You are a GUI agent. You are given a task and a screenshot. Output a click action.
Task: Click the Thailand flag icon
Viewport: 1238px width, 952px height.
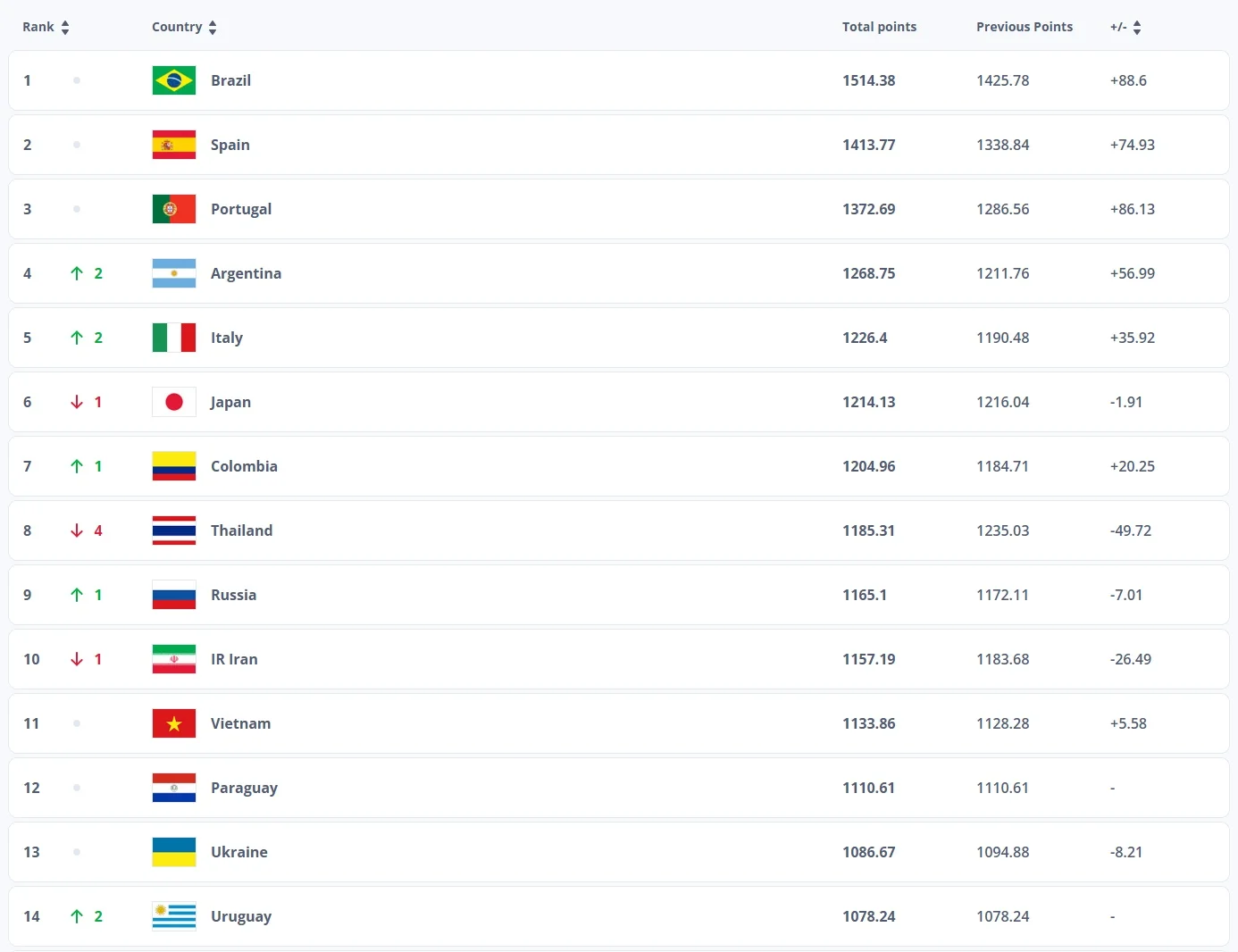click(174, 530)
